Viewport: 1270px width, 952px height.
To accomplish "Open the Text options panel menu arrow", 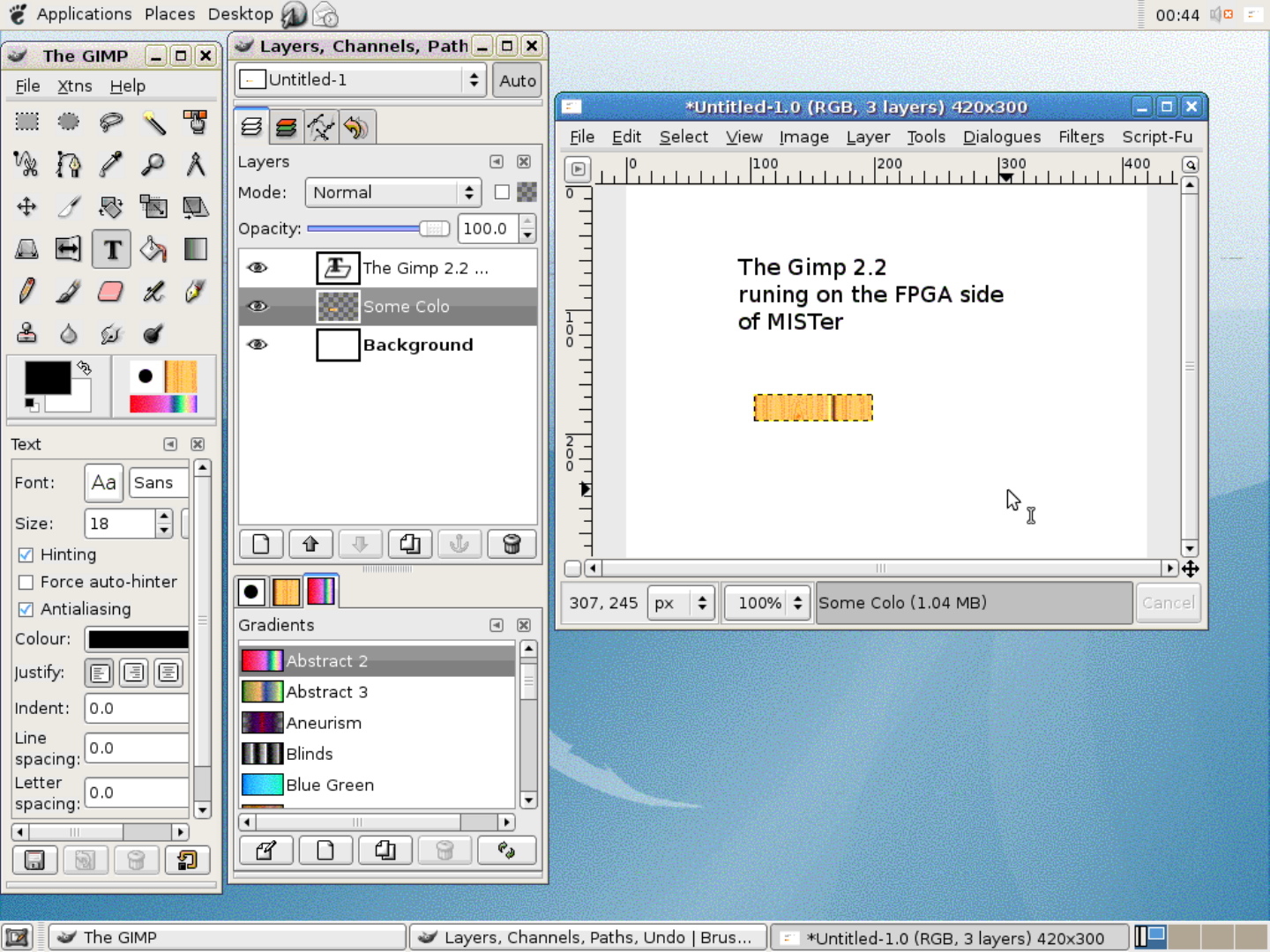I will pos(170,444).
